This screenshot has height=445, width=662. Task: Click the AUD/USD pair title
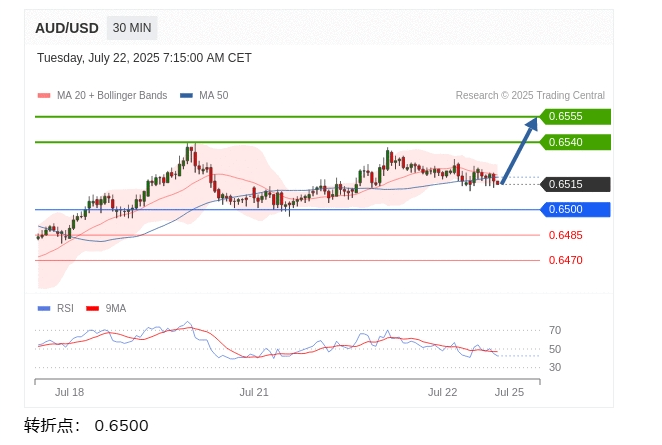tap(67, 28)
